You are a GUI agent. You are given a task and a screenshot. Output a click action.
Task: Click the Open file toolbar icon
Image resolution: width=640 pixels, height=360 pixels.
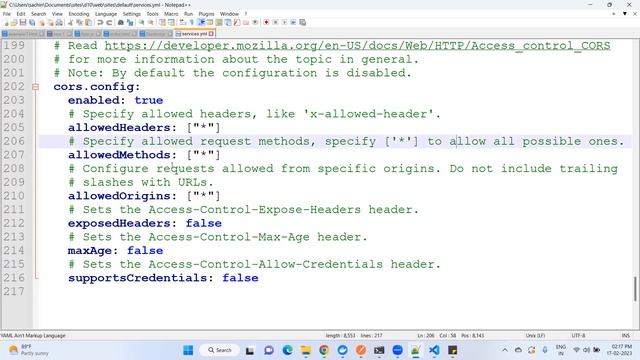pyautogui.click(x=14, y=22)
